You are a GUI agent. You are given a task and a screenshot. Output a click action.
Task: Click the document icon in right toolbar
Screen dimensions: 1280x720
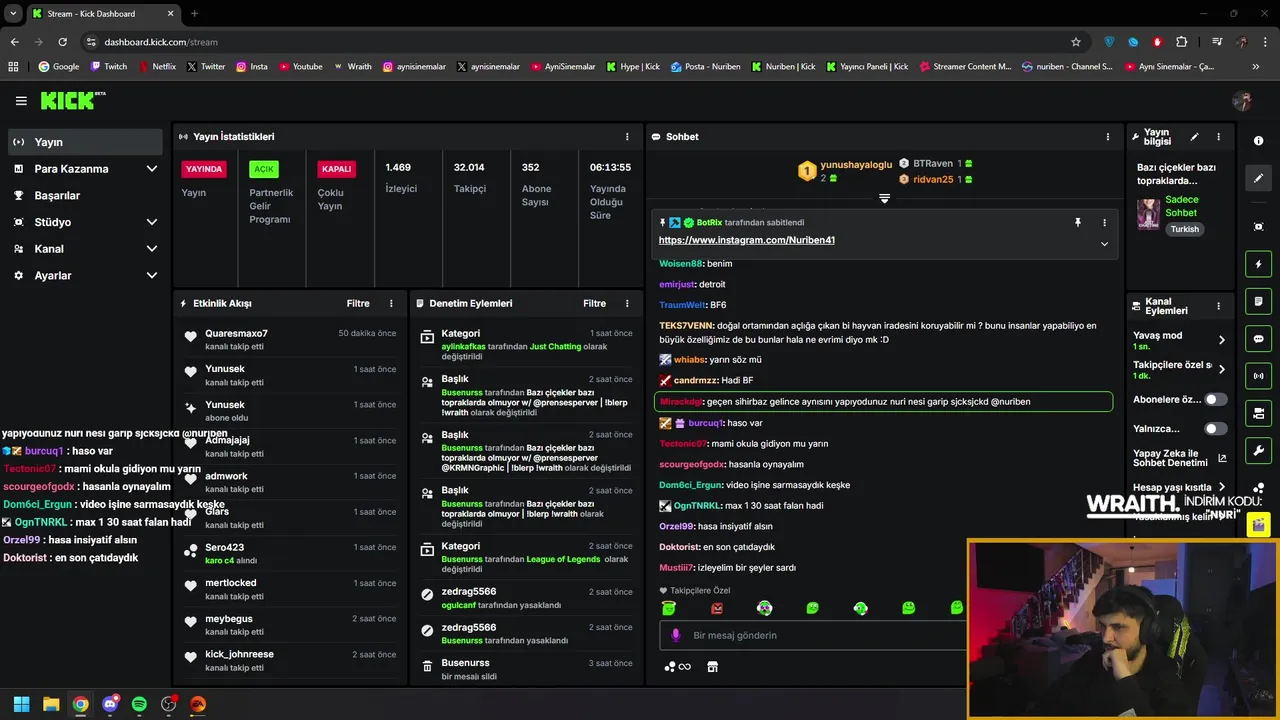[x=1258, y=301]
